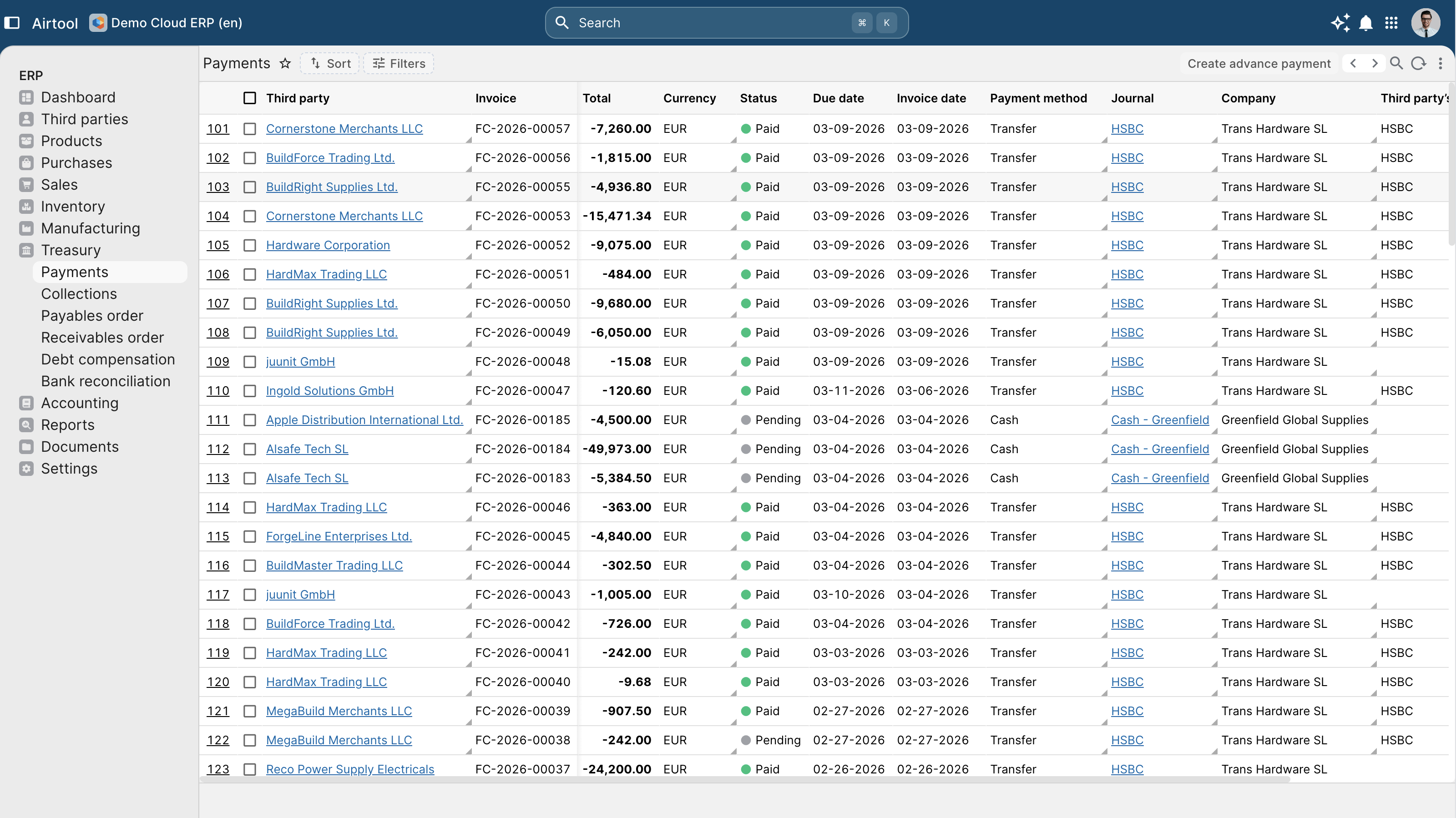Open Reco Power Supply Electricals link
This screenshot has width=1456, height=818.
click(x=350, y=769)
